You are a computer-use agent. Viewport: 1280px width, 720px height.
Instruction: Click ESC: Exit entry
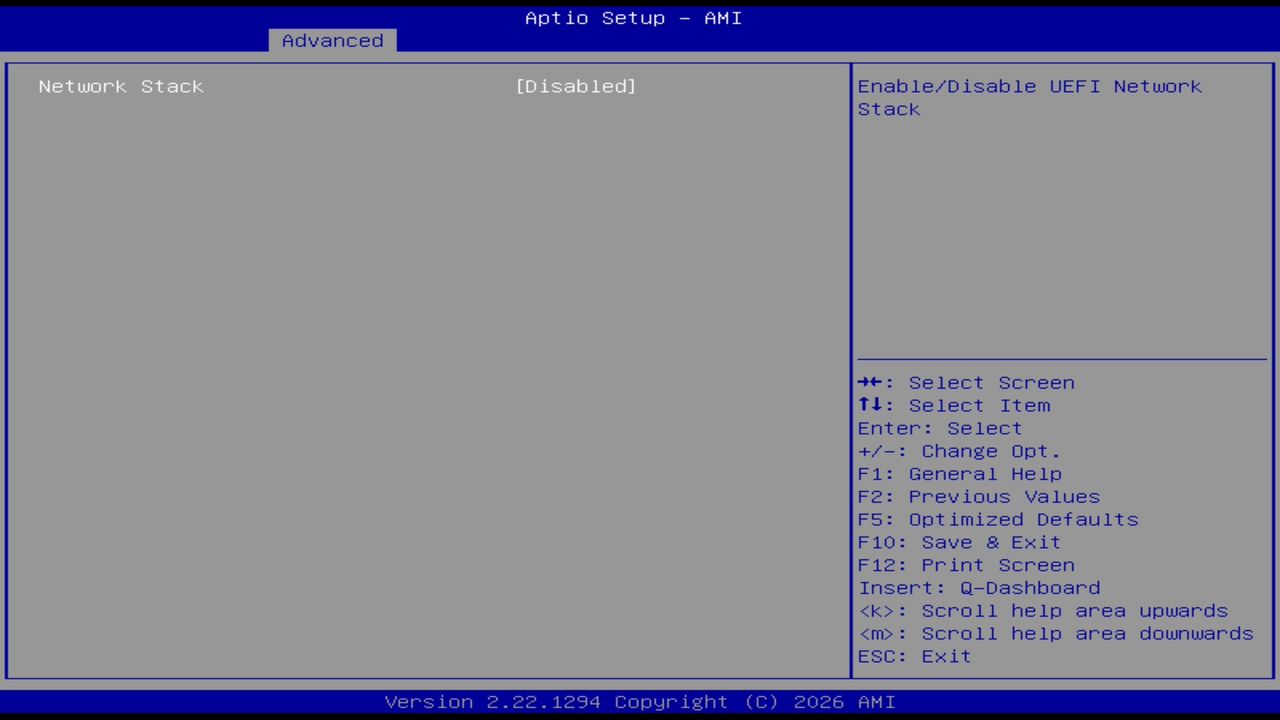[913, 656]
